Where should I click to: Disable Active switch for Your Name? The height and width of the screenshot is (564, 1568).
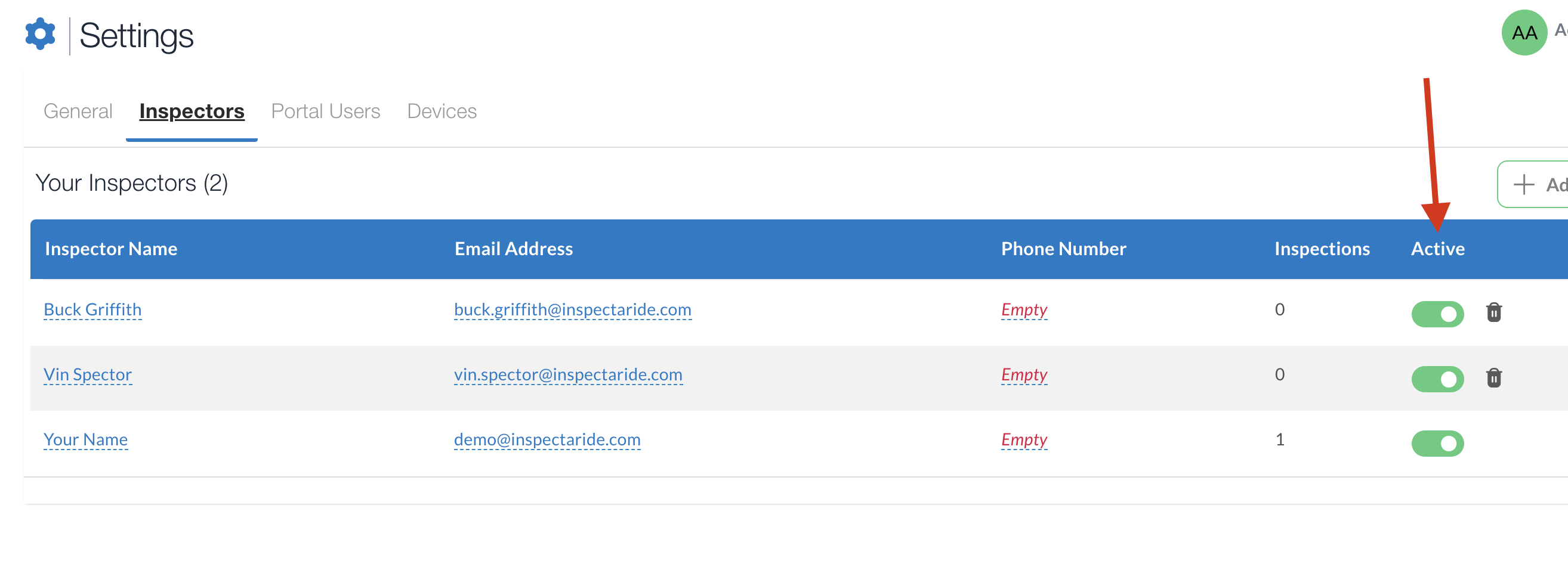pyautogui.click(x=1437, y=444)
